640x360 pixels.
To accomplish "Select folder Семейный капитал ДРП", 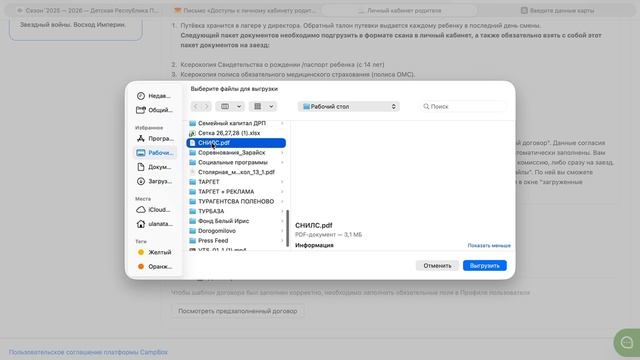I will 236,123.
